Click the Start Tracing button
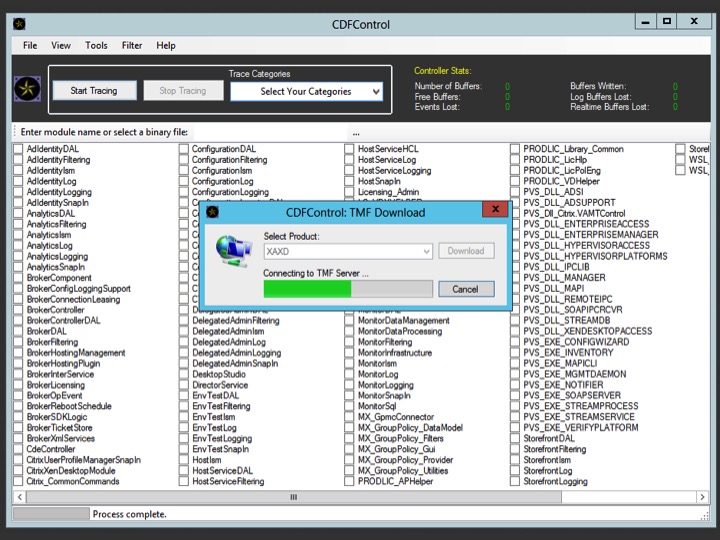Image resolution: width=720 pixels, height=540 pixels. tap(94, 90)
